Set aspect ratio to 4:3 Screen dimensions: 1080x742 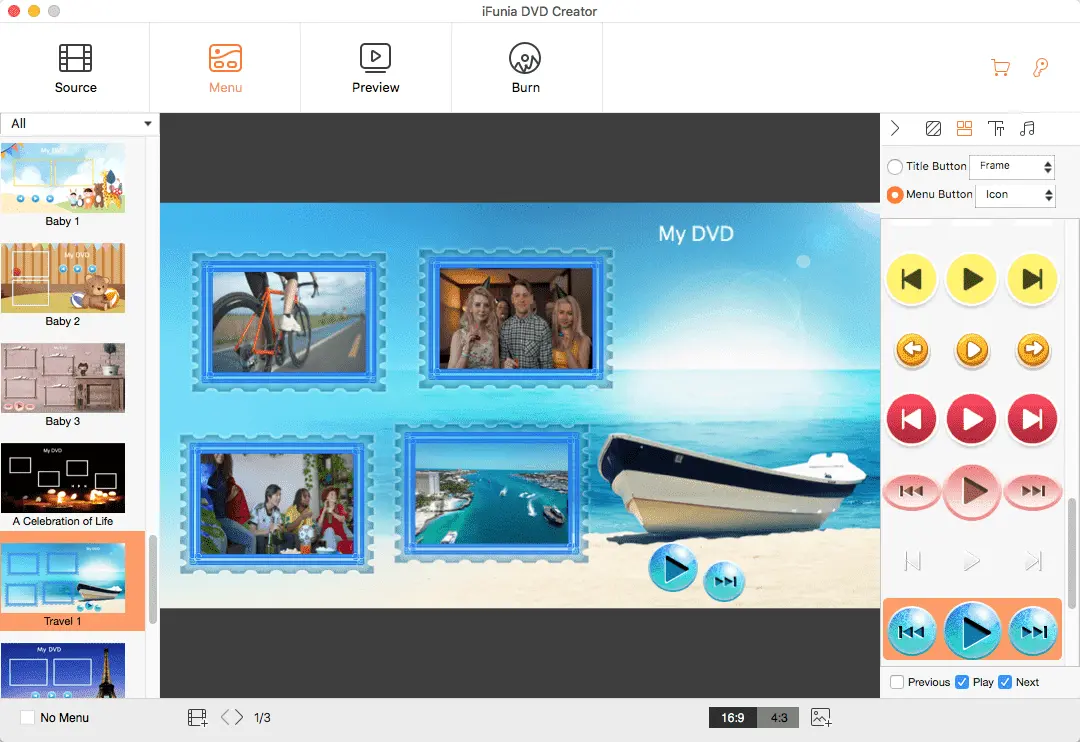tap(779, 718)
